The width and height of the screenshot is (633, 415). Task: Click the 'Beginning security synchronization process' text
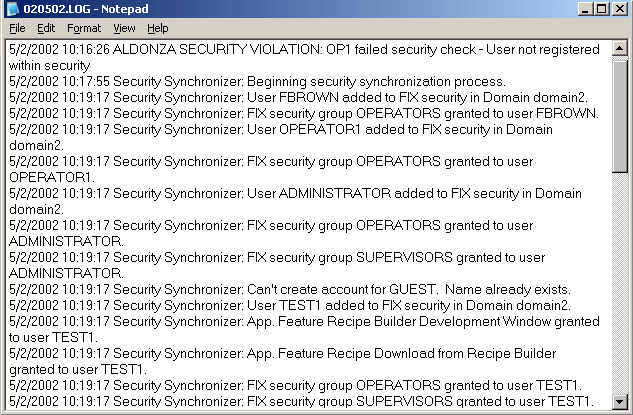click(x=376, y=82)
